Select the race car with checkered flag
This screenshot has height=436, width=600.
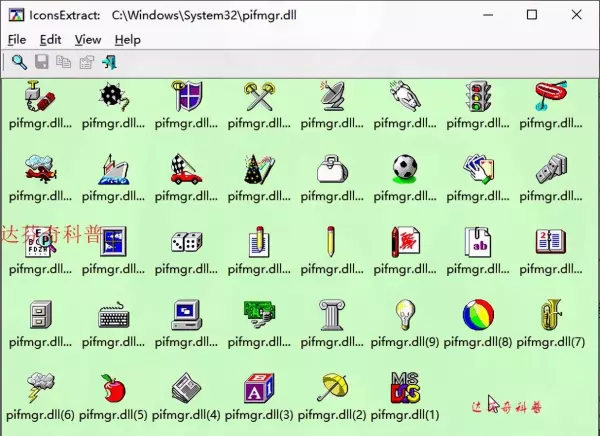click(186, 169)
